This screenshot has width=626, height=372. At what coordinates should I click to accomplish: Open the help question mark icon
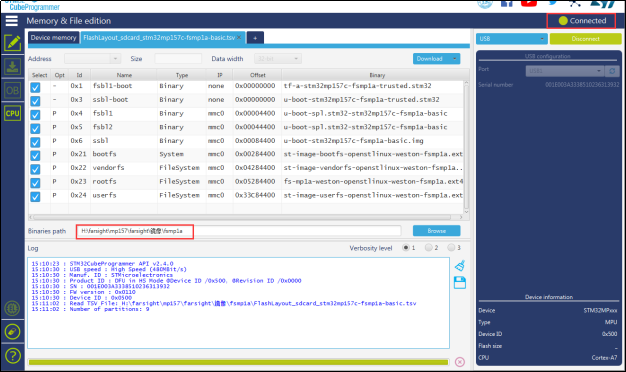point(12,355)
